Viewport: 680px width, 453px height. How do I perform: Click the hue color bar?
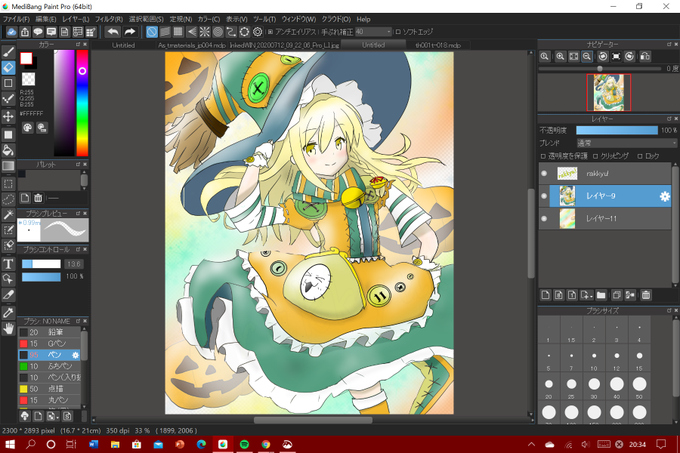coord(82,103)
